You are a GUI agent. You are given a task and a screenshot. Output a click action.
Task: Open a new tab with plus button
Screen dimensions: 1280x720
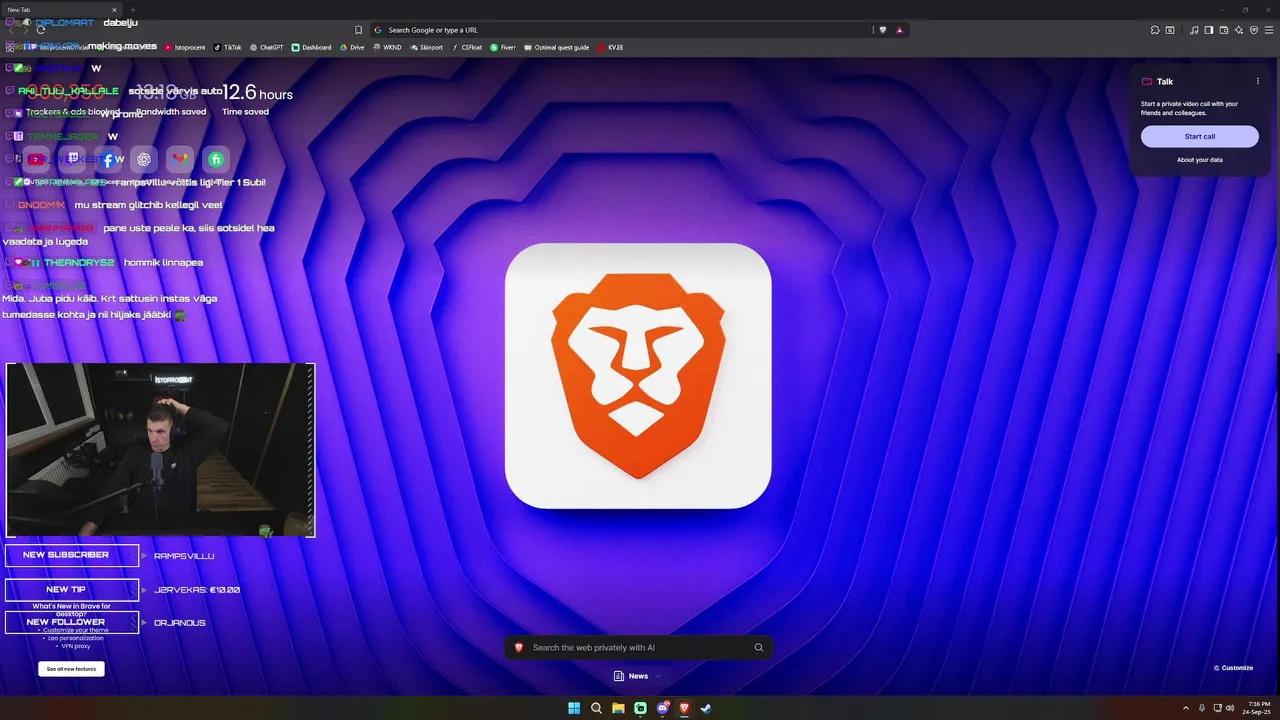pos(133,10)
